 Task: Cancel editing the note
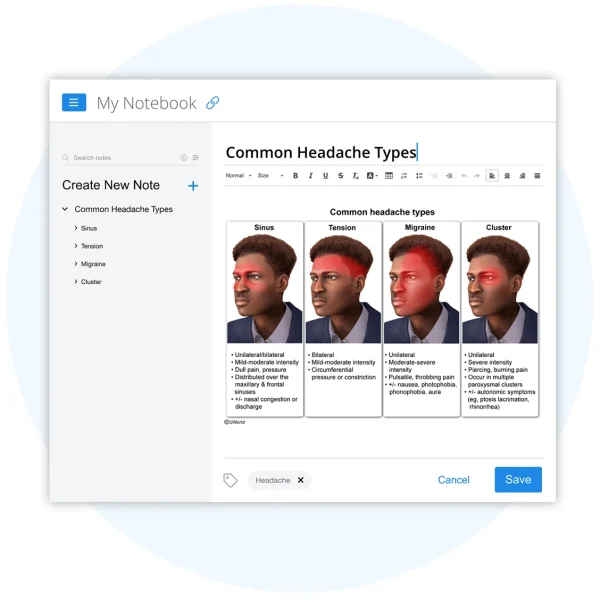point(453,480)
